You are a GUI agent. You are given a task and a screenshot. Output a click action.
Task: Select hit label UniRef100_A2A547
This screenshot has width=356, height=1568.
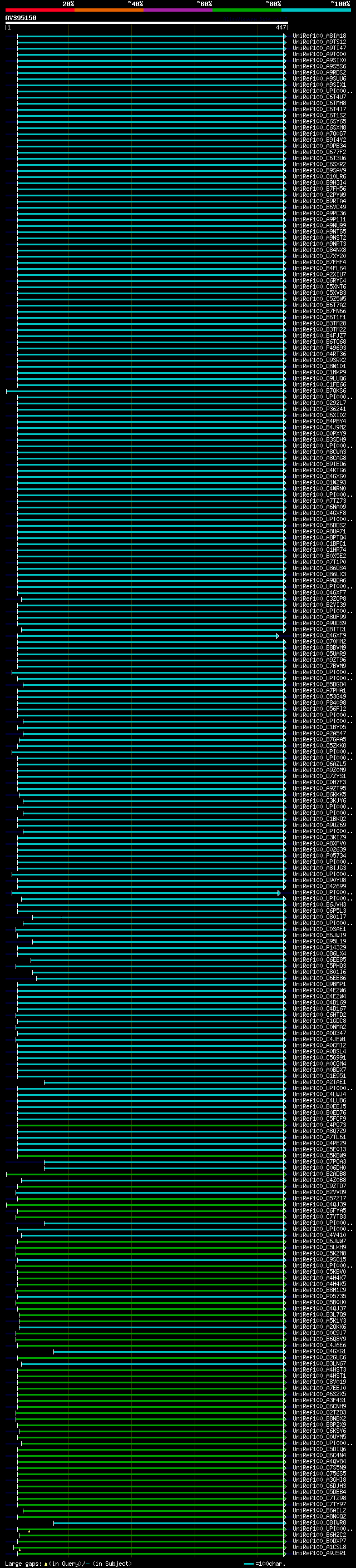pos(319,734)
